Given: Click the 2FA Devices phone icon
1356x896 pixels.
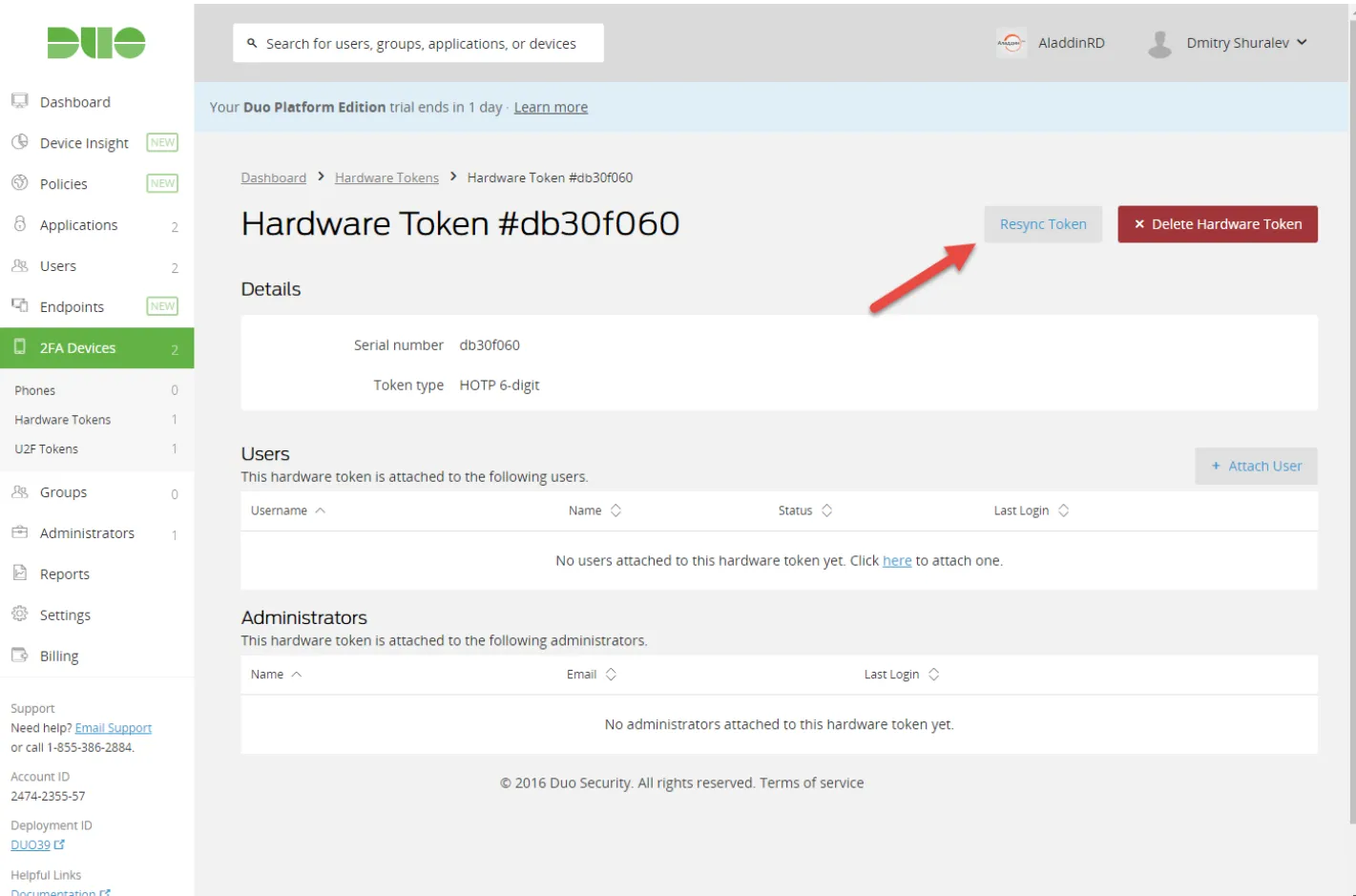Looking at the screenshot, I should [x=19, y=347].
